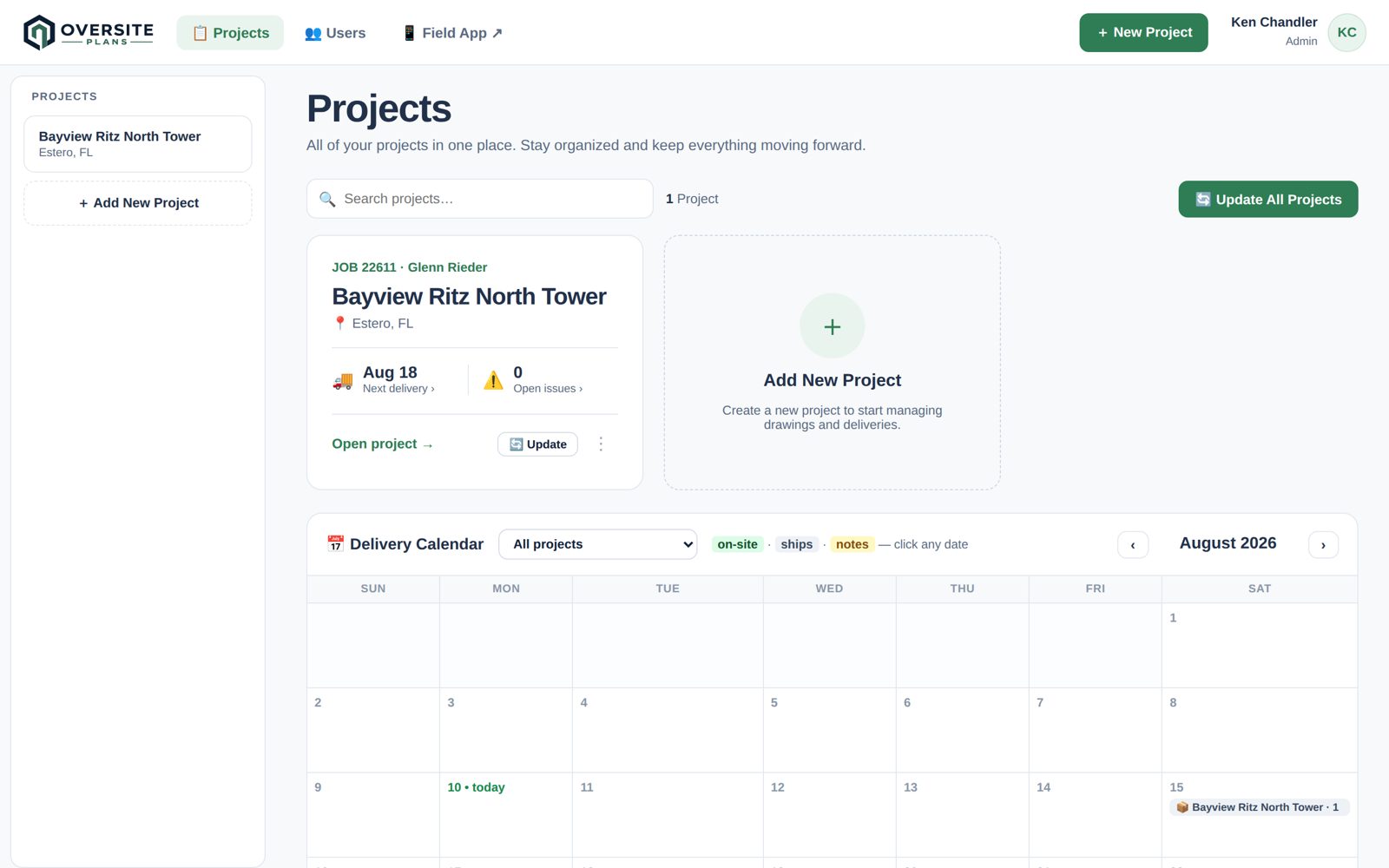Screen dimensions: 1389x868
Task: Select calendar date 7
Action: (1095, 730)
